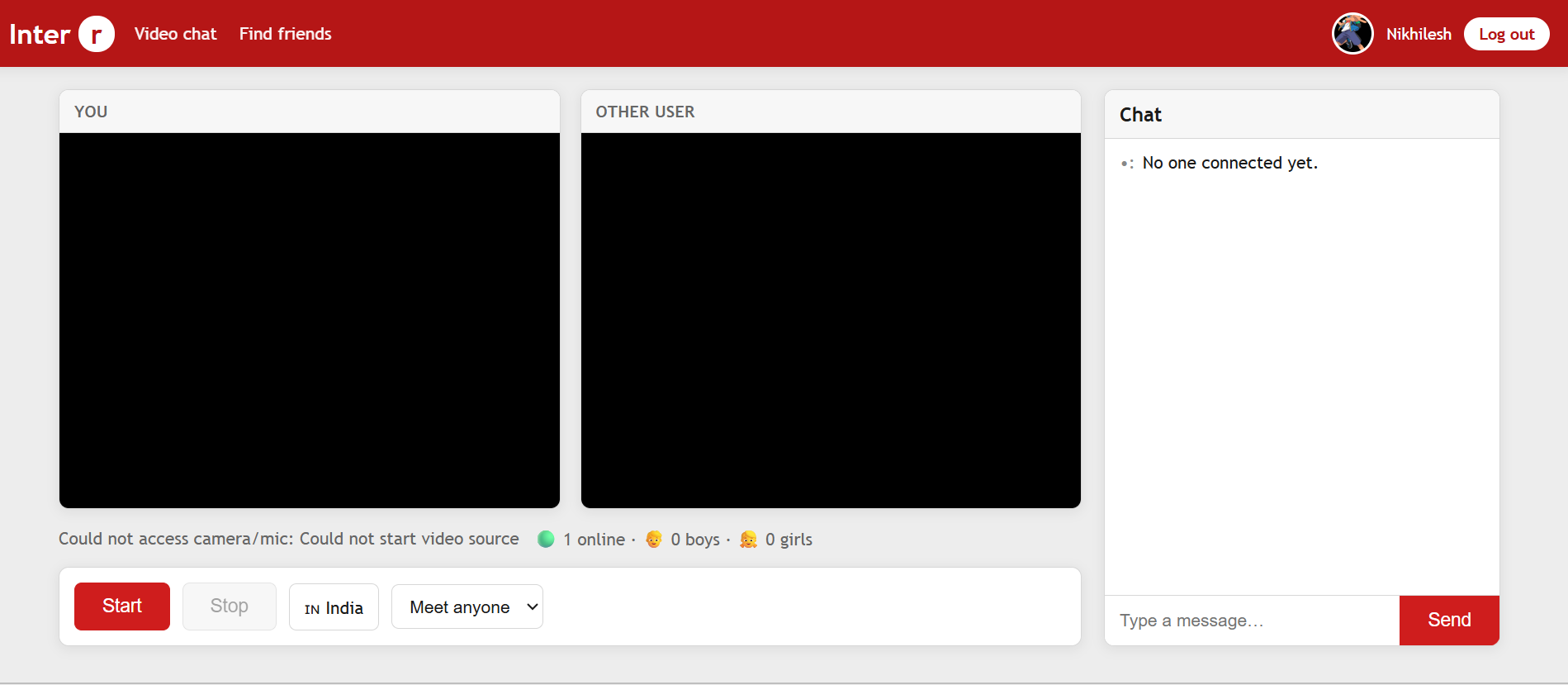Click the '0 boys' count

(x=695, y=540)
